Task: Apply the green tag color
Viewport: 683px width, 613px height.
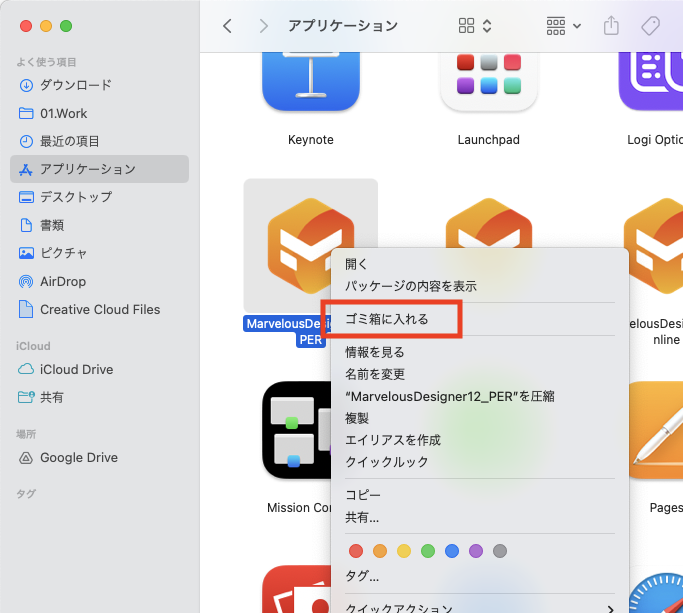Action: point(428,551)
